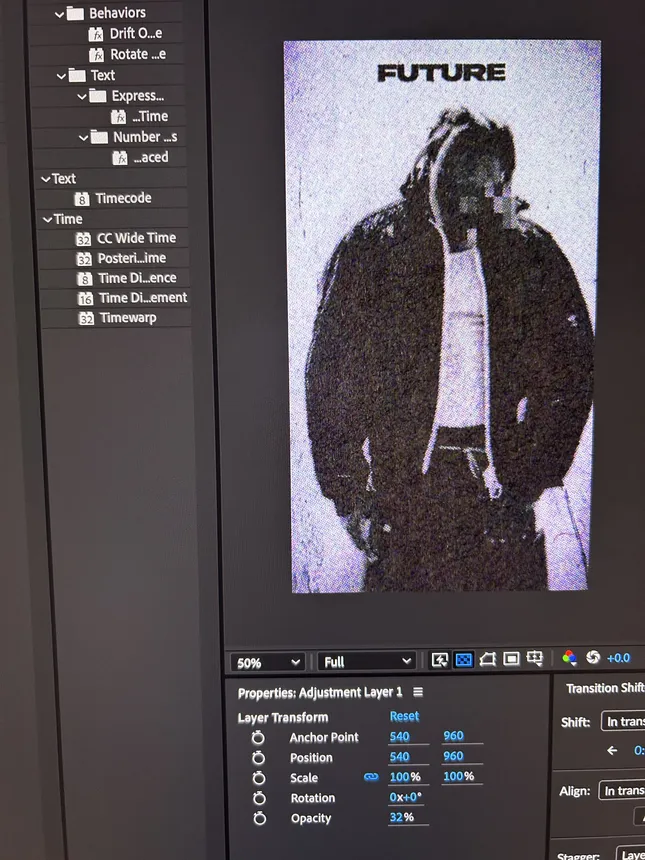Click the Transition Shifter panel tab
Image resolution: width=645 pixels, height=860 pixels.
tap(605, 688)
